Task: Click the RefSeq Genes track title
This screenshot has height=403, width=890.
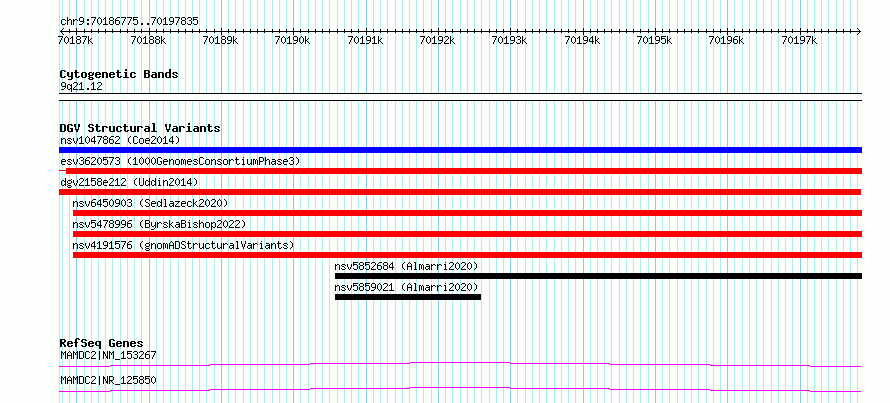Action: pos(102,343)
